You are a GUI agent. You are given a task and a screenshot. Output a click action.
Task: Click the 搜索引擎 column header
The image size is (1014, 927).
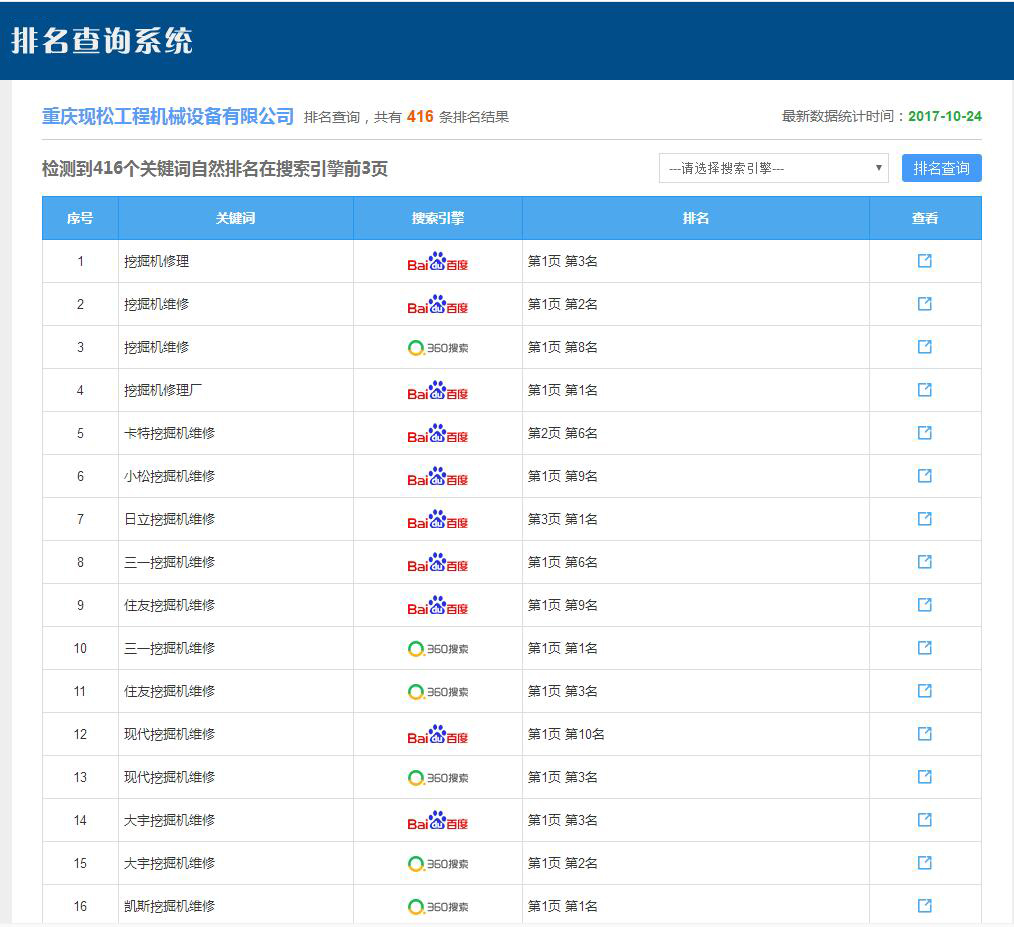coord(438,218)
